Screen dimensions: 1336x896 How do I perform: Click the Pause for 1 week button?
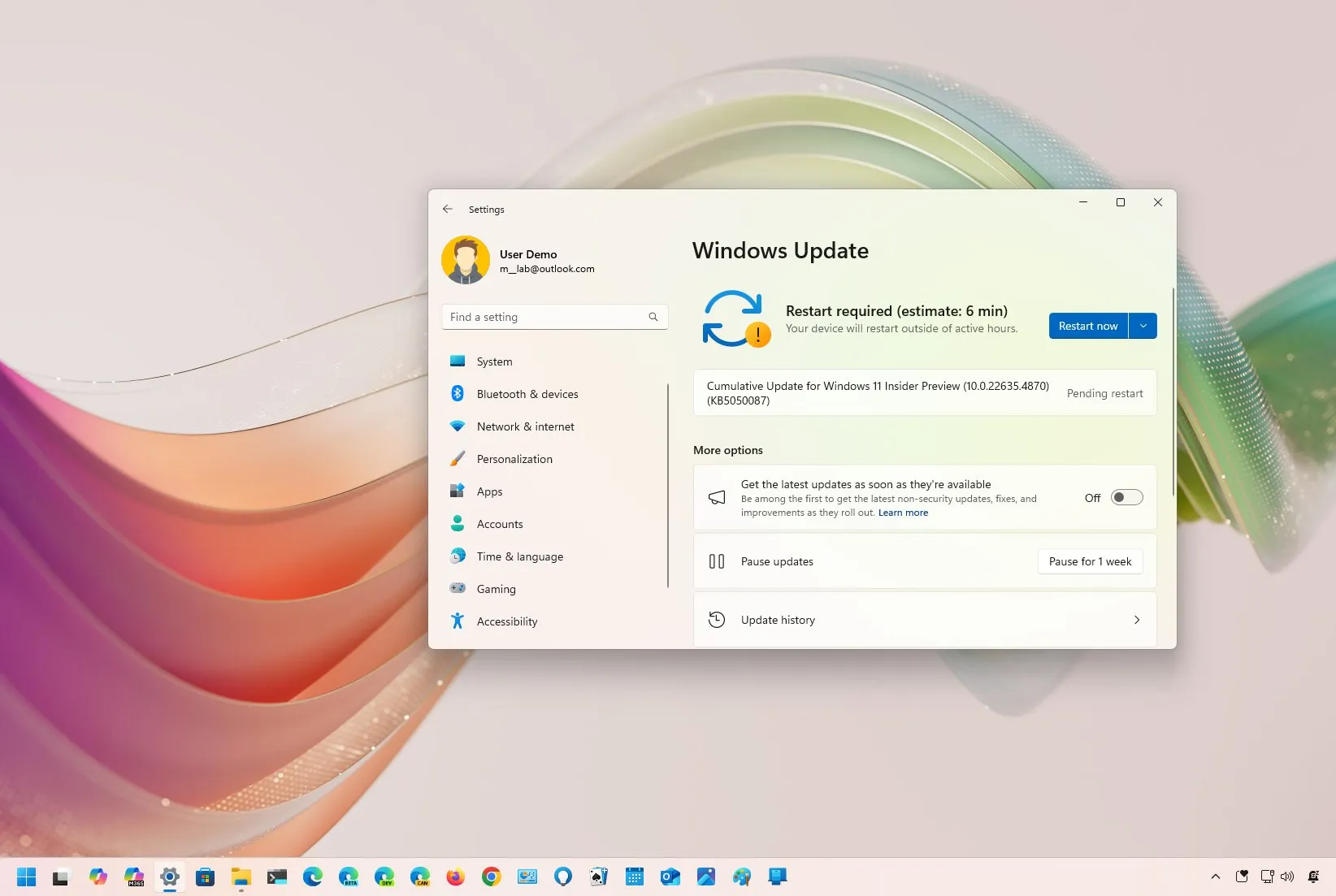1090,561
